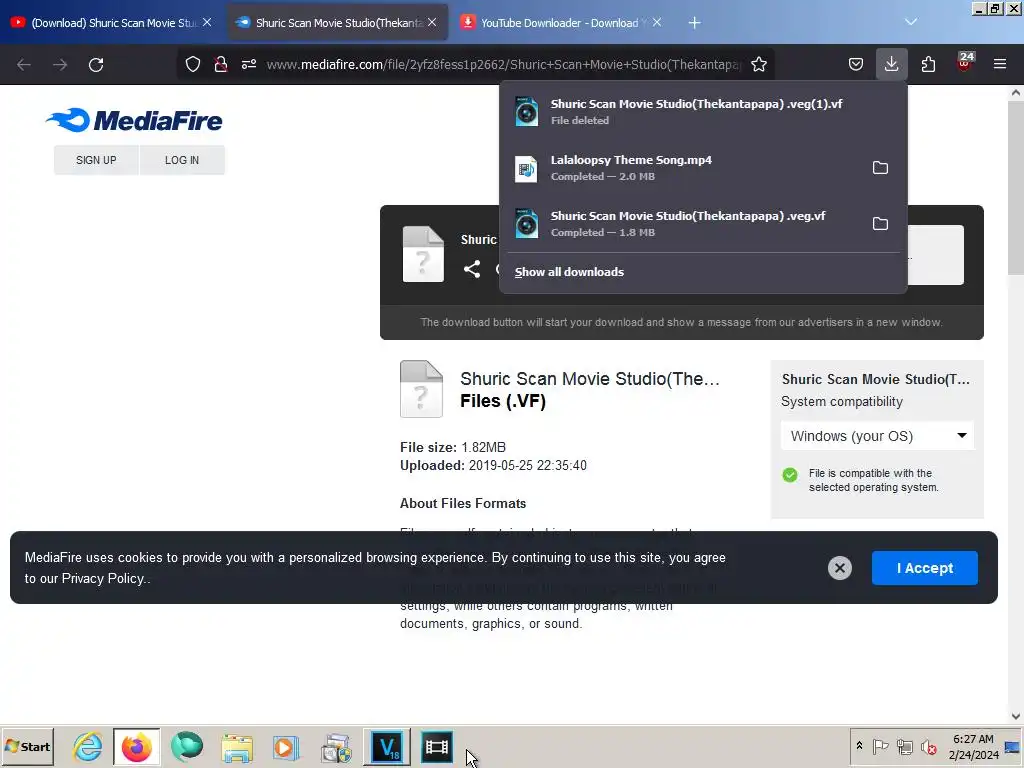This screenshot has width=1024, height=768.
Task: Open Windows Explorer folder taskbar icon
Action: pyautogui.click(x=236, y=746)
